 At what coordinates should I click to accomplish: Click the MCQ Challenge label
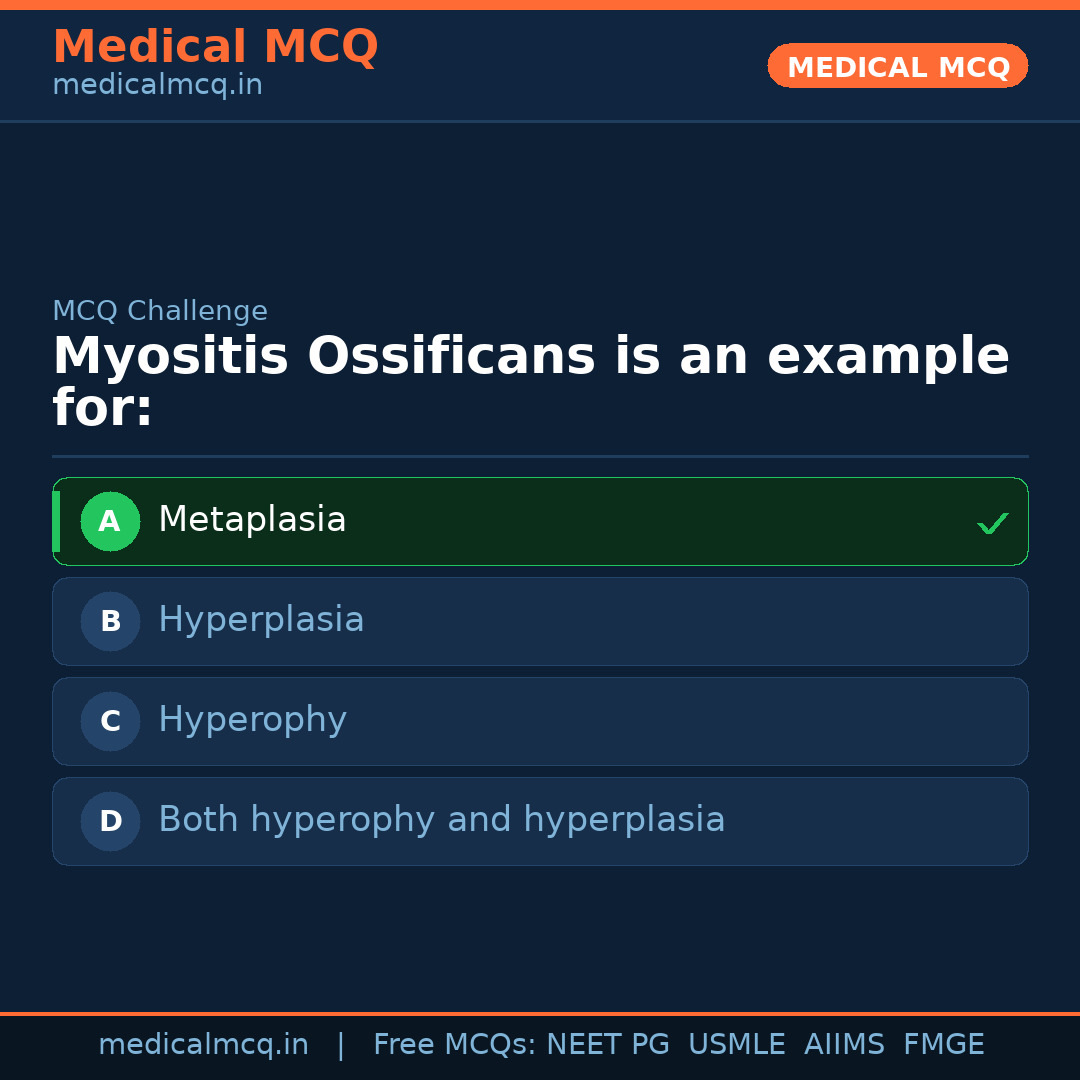(160, 311)
